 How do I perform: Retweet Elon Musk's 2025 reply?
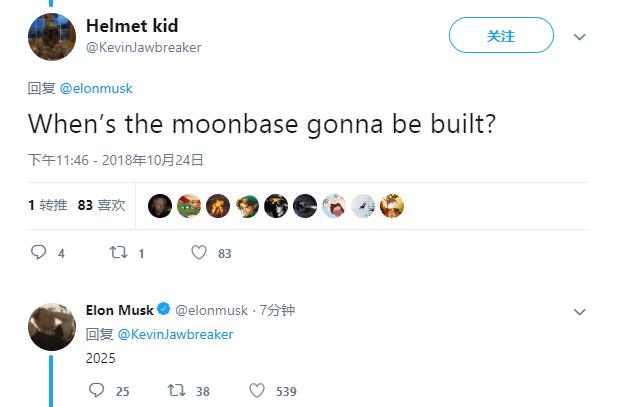coord(175,391)
